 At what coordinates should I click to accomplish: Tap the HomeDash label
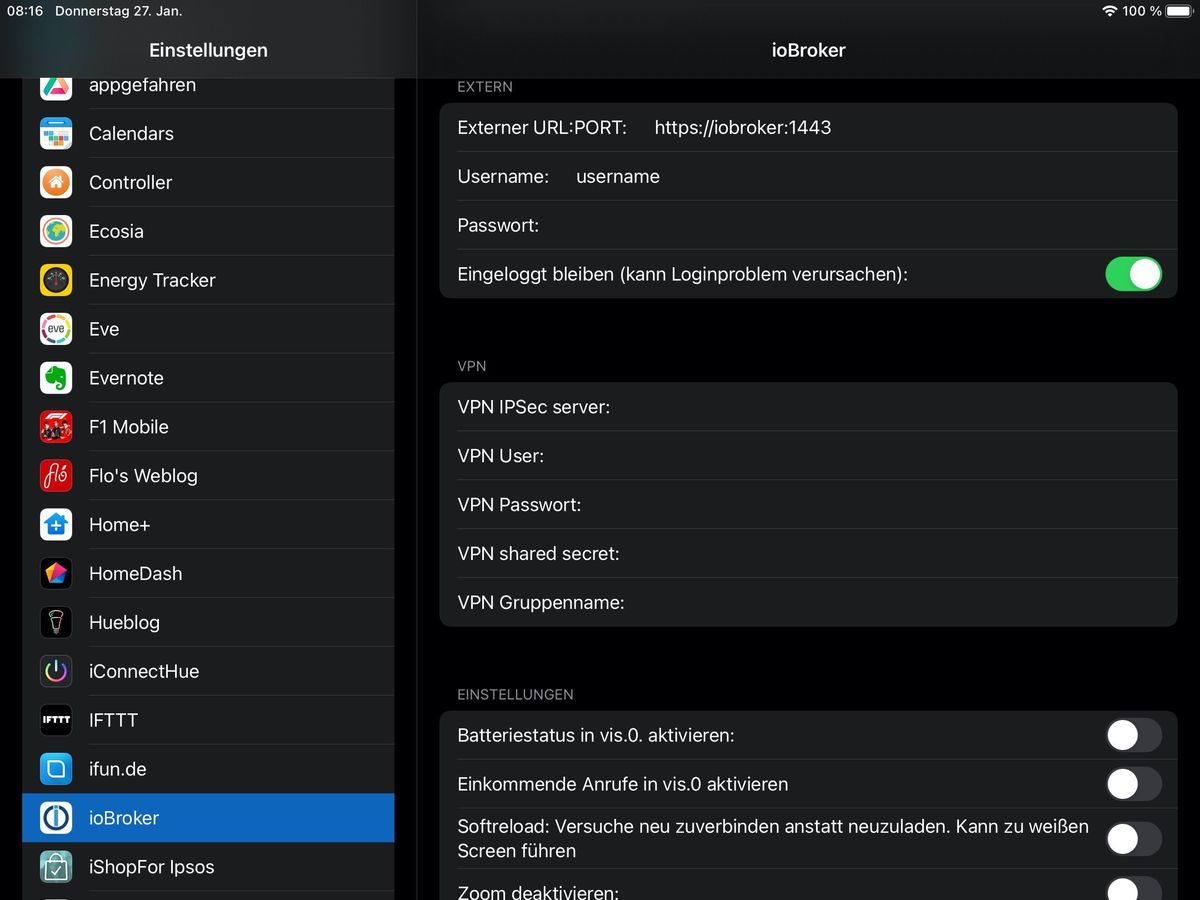pos(135,573)
